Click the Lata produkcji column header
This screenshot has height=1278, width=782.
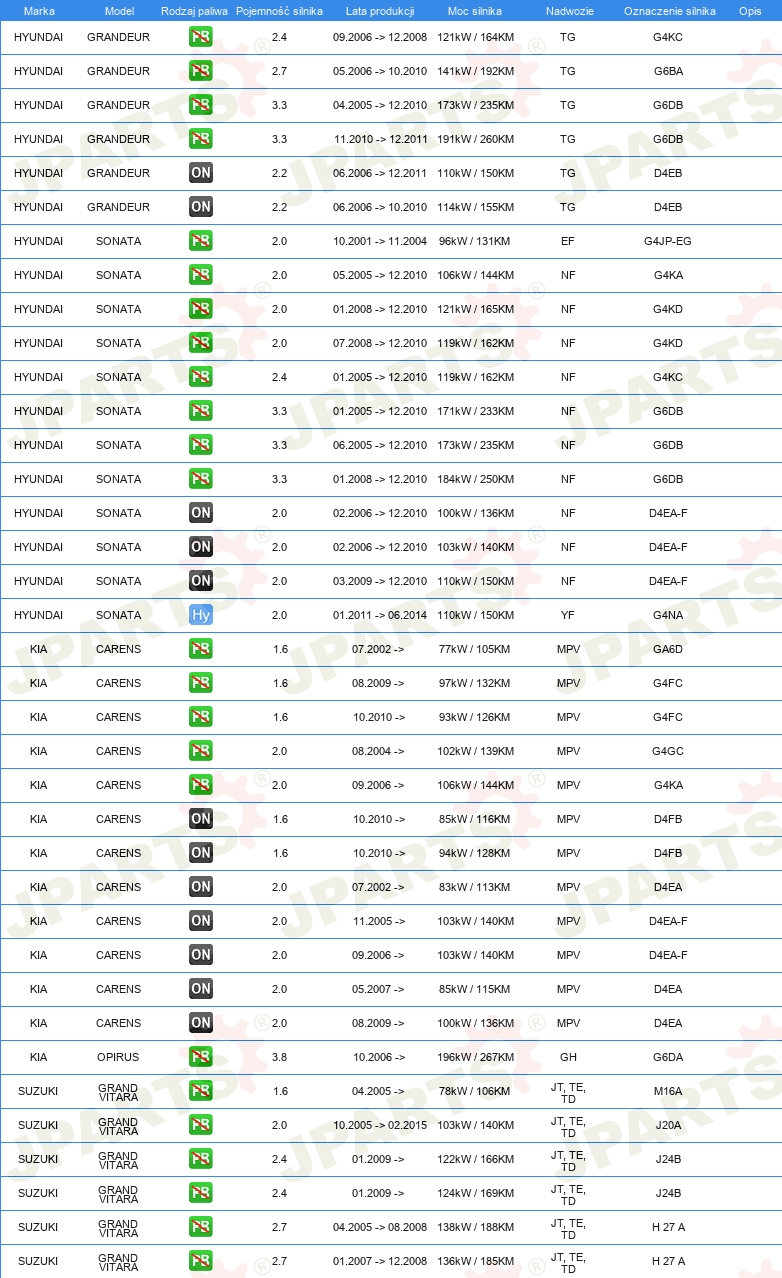coord(380,11)
